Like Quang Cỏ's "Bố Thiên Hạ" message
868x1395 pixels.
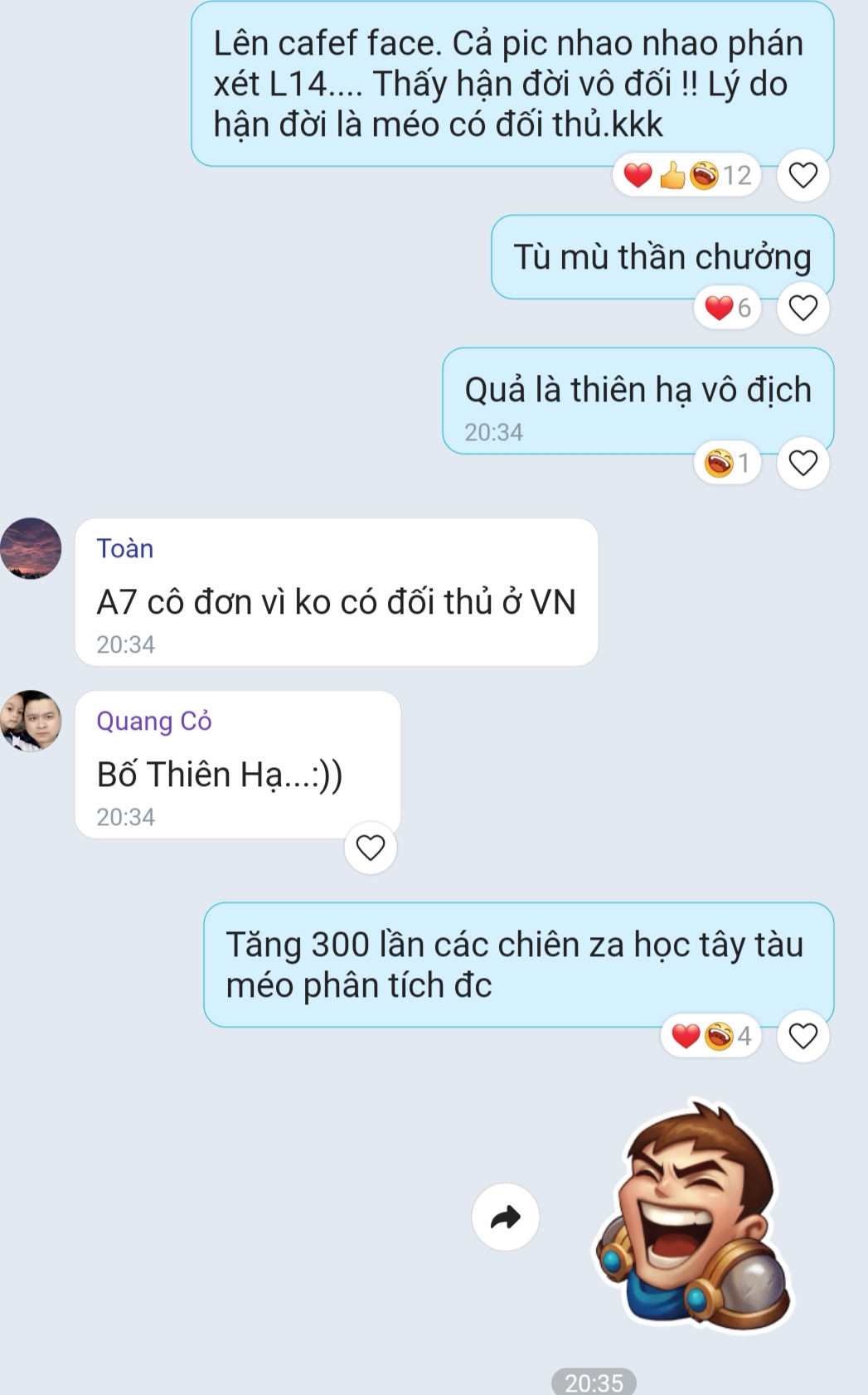(370, 848)
